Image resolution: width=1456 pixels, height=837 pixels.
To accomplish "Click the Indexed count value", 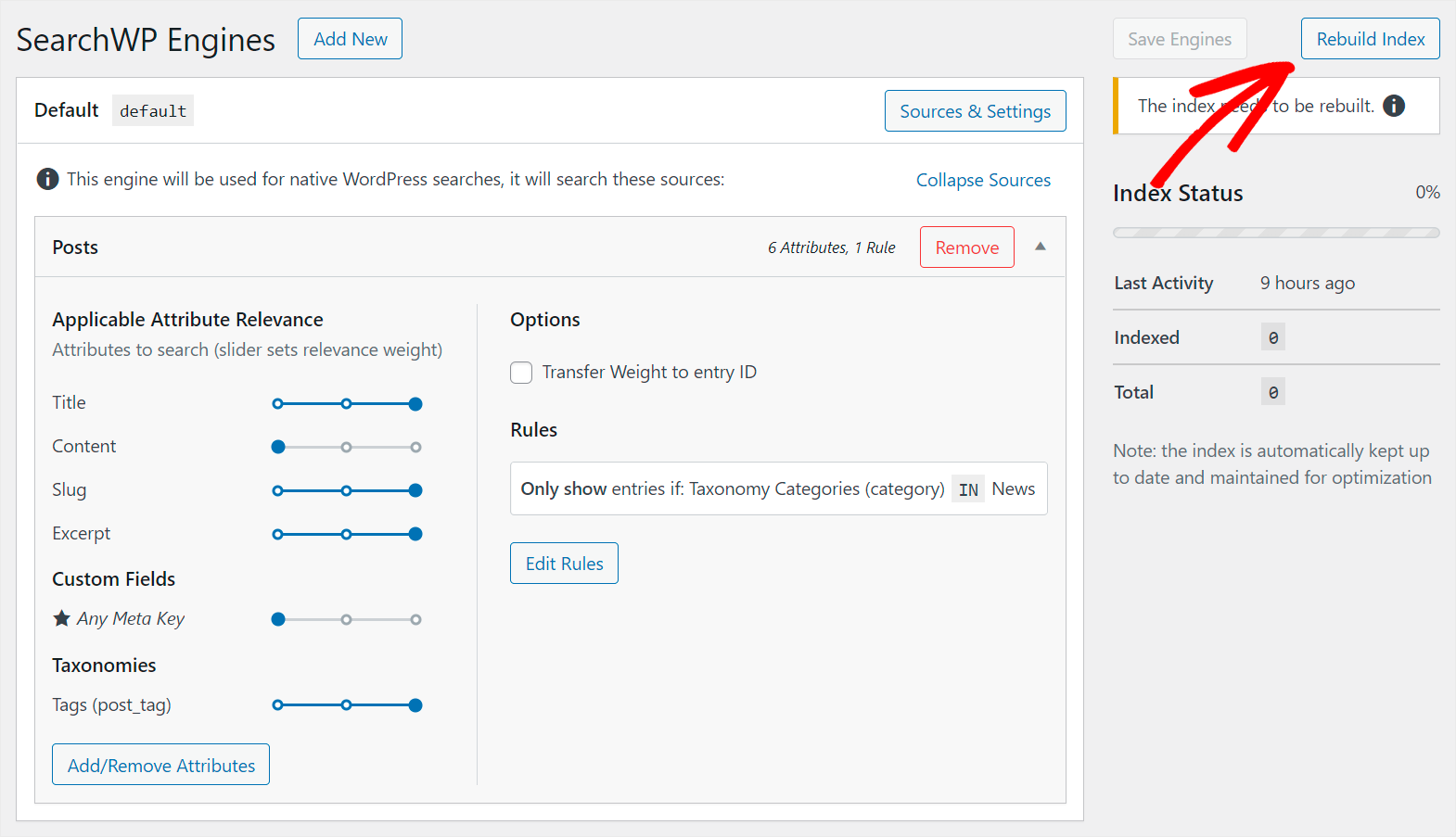I will [1272, 338].
